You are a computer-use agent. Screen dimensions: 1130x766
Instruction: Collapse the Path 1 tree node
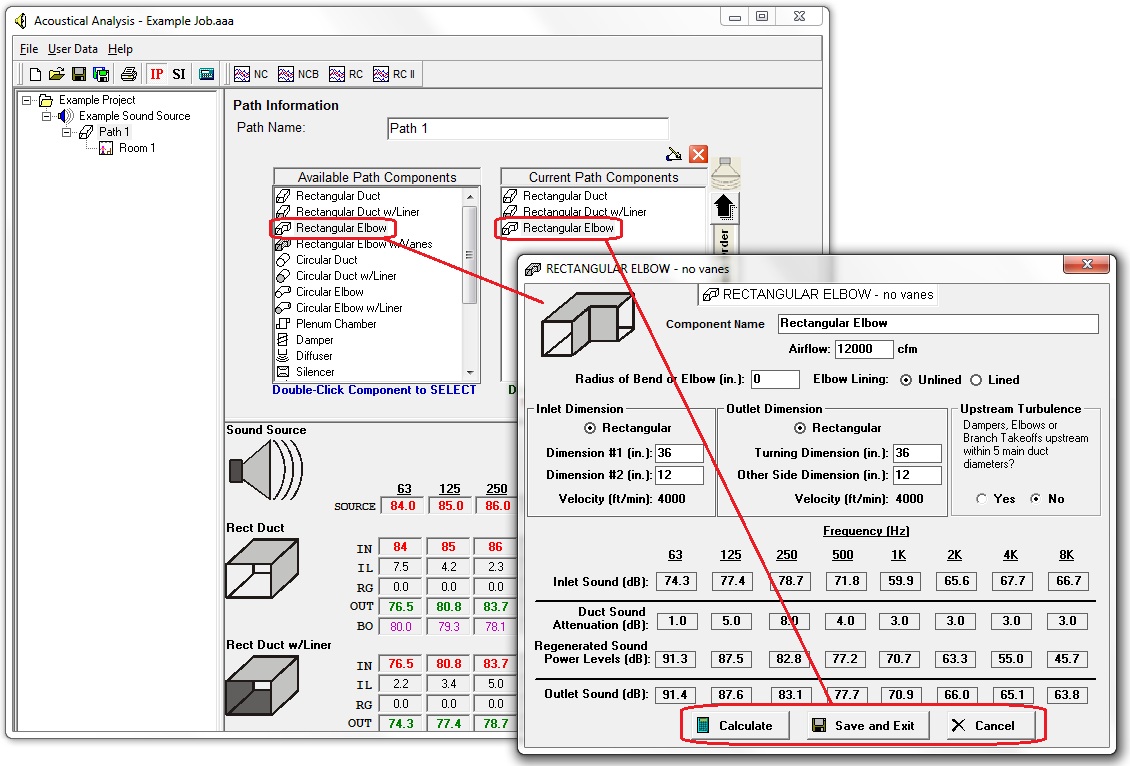[x=67, y=132]
